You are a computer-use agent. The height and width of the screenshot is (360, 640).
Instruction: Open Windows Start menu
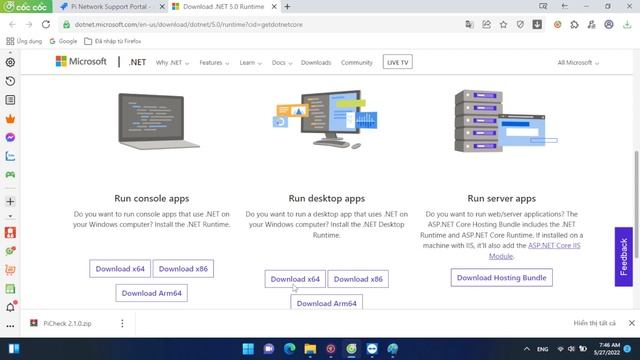[248, 349]
